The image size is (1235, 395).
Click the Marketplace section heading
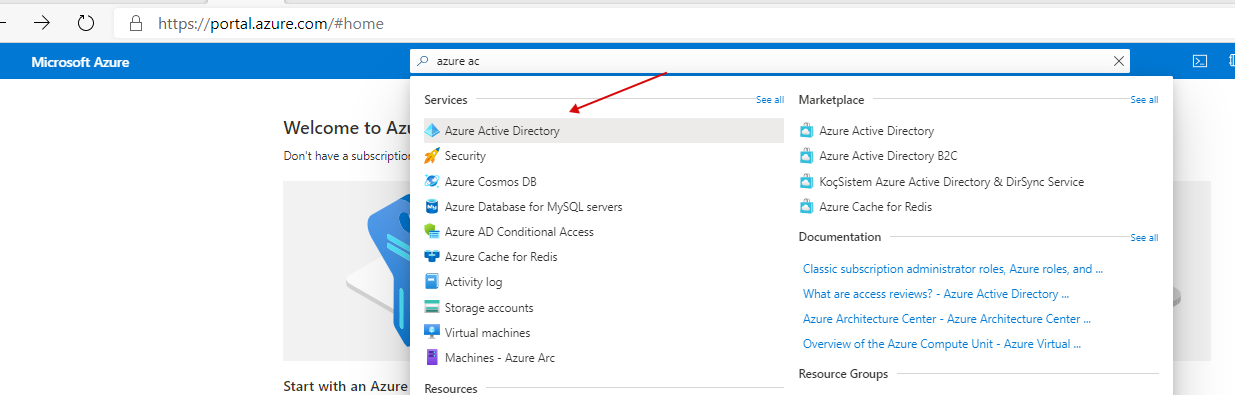[x=831, y=100]
